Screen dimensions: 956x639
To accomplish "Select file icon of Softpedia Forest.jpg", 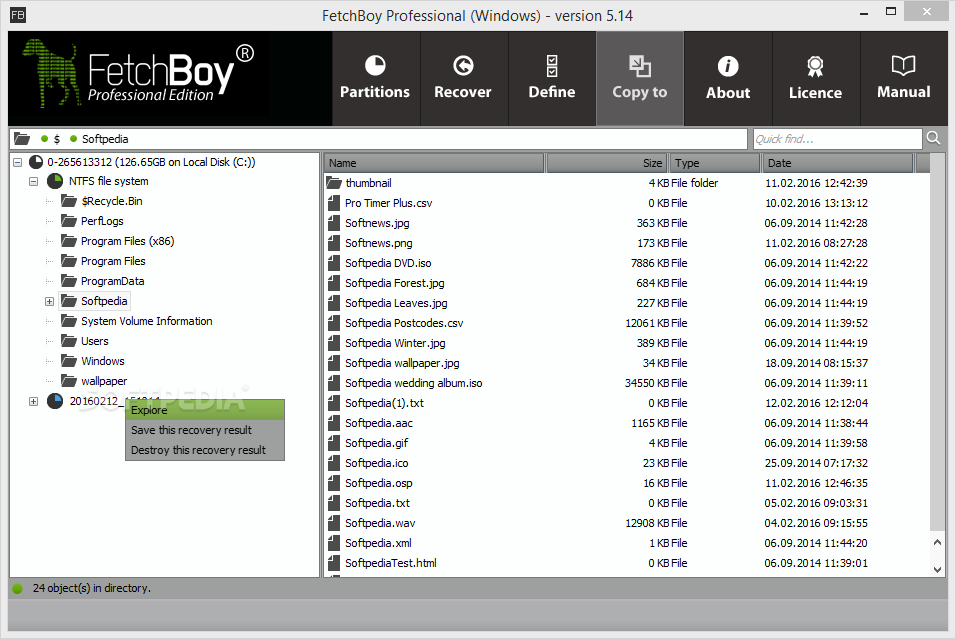I will point(334,283).
